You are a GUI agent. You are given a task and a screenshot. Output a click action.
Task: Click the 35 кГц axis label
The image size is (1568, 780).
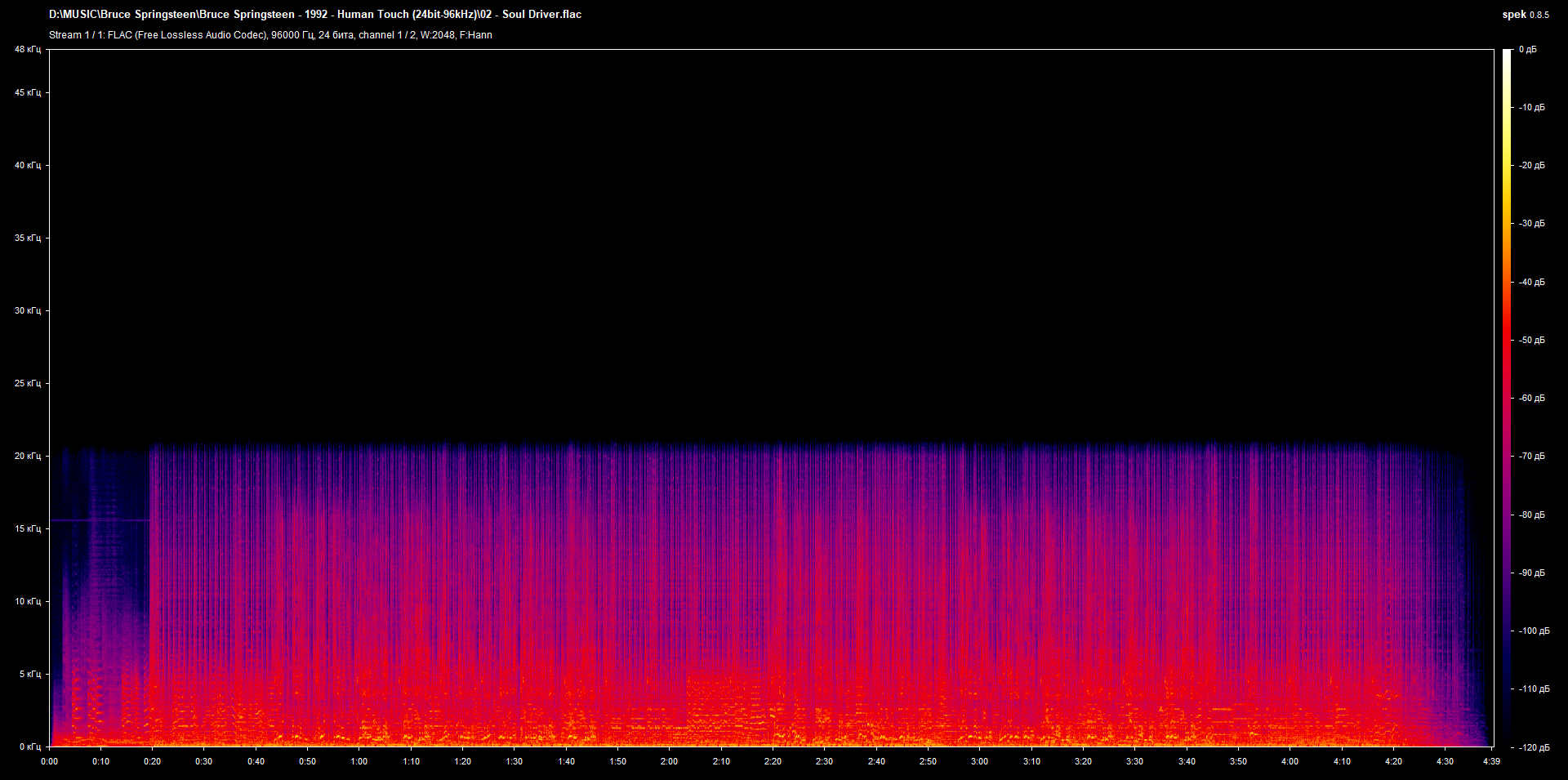pyautogui.click(x=28, y=238)
